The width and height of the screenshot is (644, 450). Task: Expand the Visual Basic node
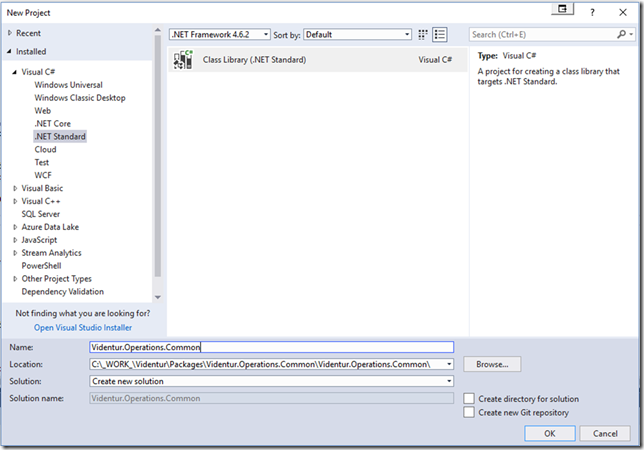coord(15,188)
